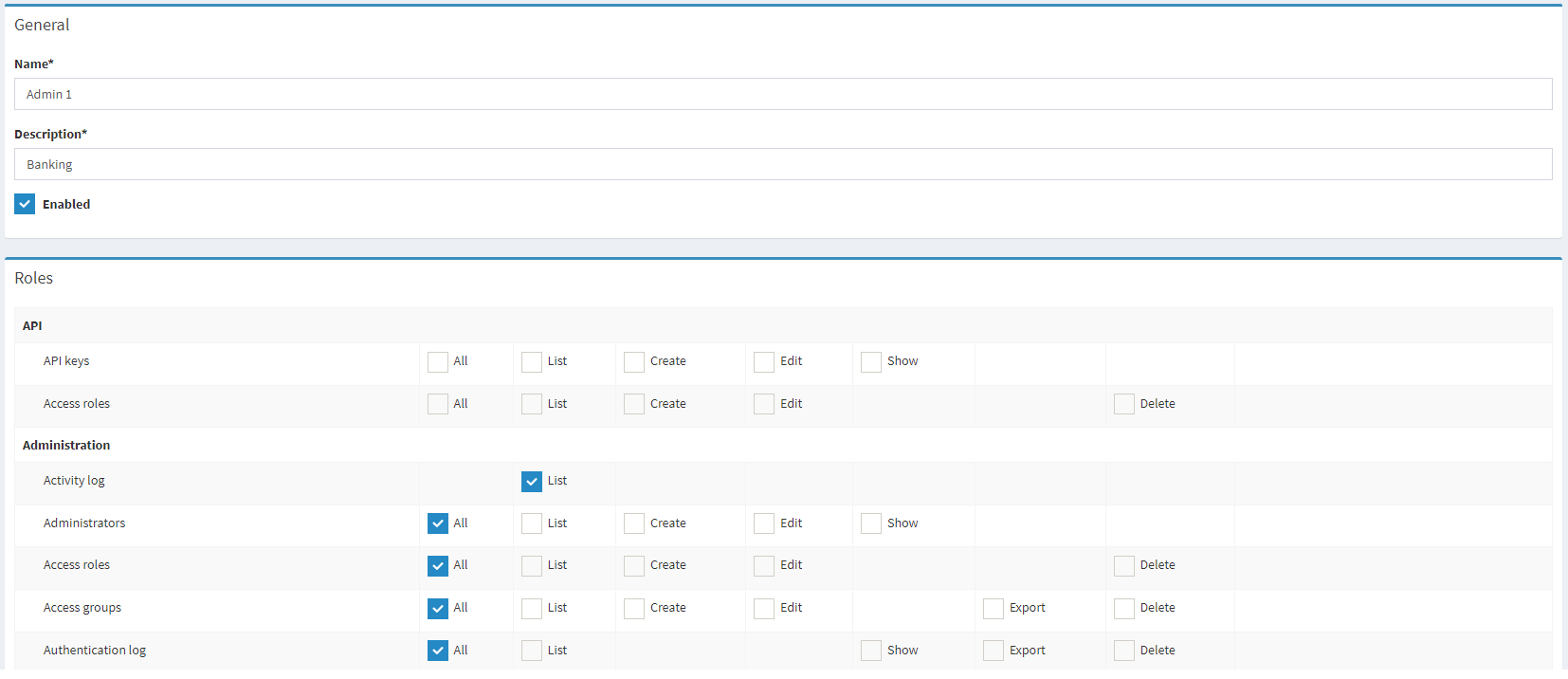1568x679 pixels.
Task: Click the Description input field
Action: (x=783, y=164)
